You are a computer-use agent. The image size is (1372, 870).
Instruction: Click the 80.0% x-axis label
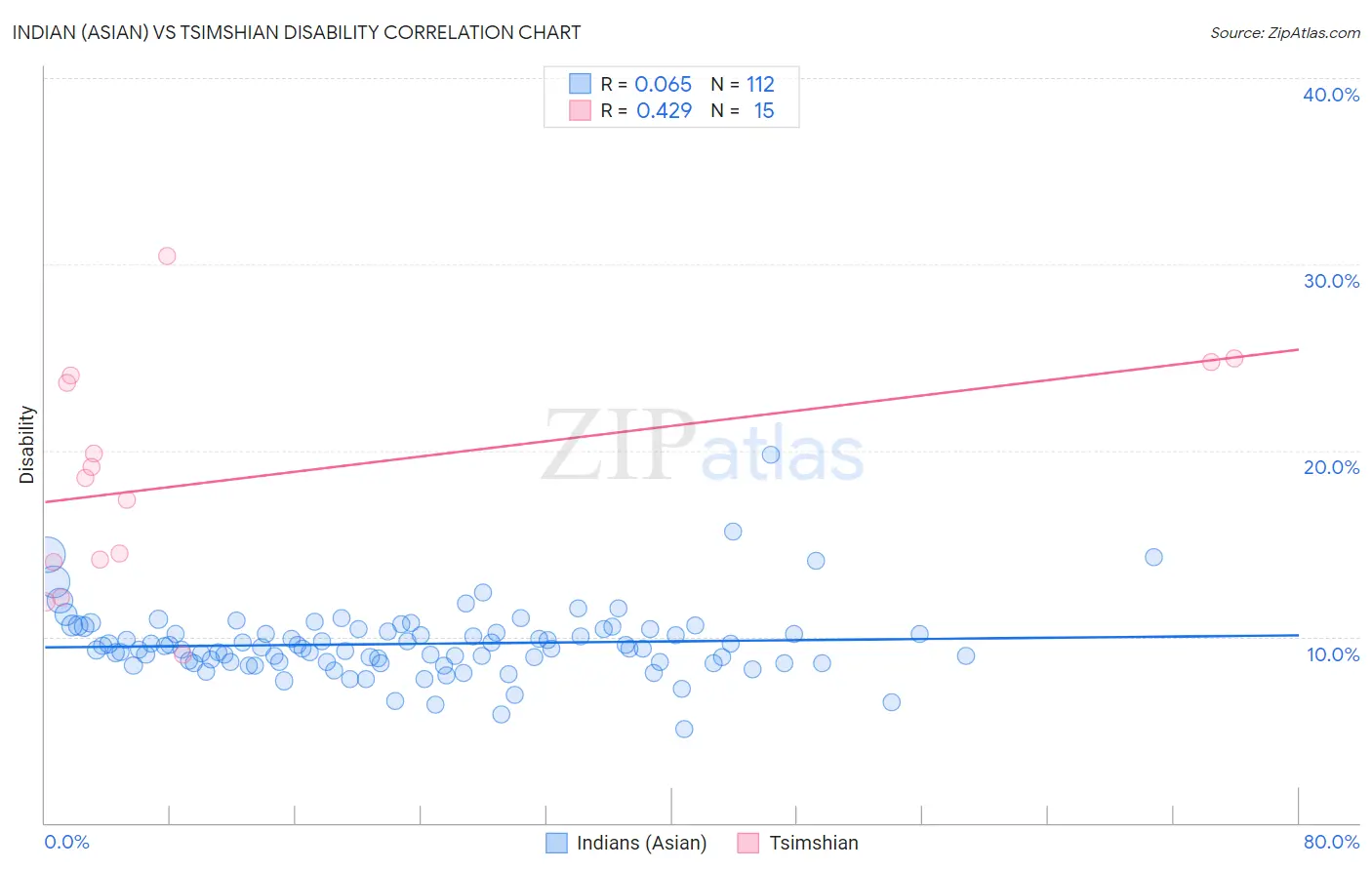(x=1331, y=842)
